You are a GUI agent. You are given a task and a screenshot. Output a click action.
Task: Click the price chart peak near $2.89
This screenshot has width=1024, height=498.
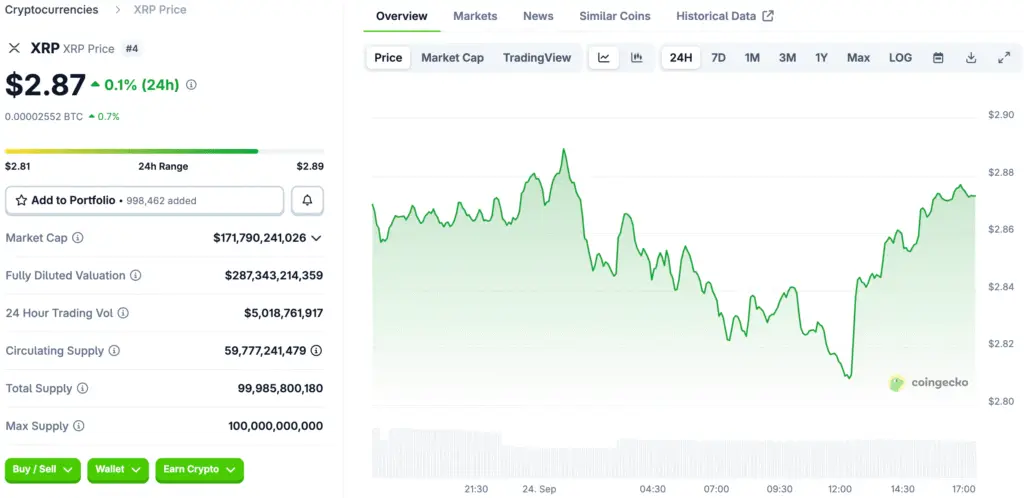tap(564, 150)
